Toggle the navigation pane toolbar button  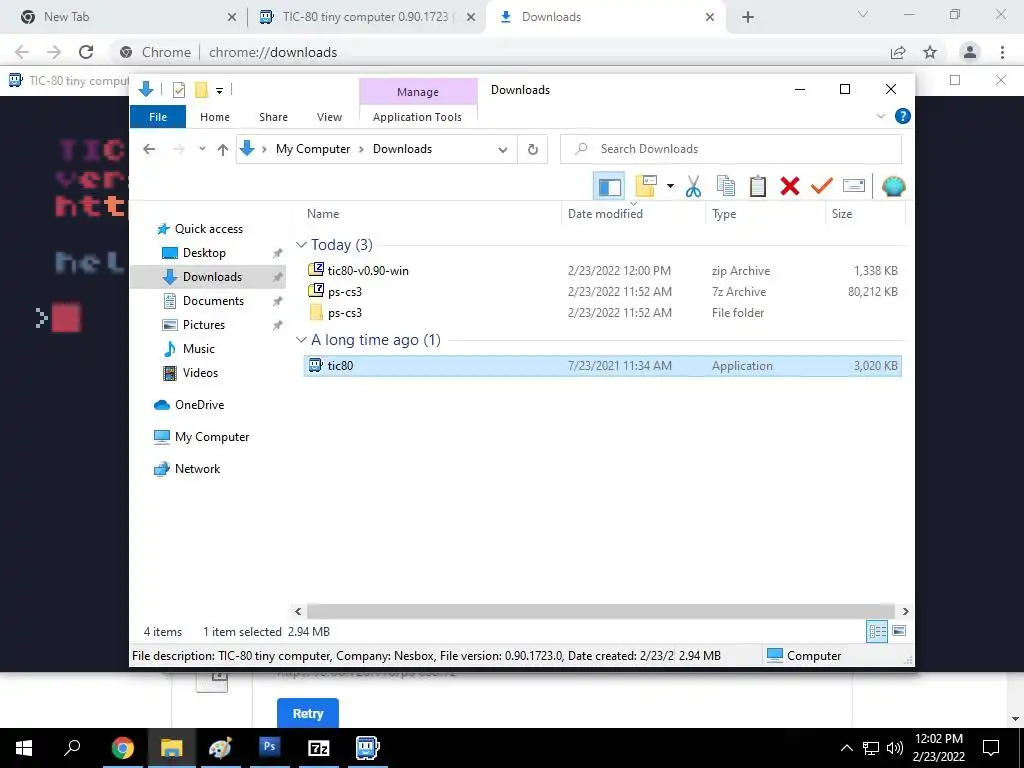tap(609, 187)
